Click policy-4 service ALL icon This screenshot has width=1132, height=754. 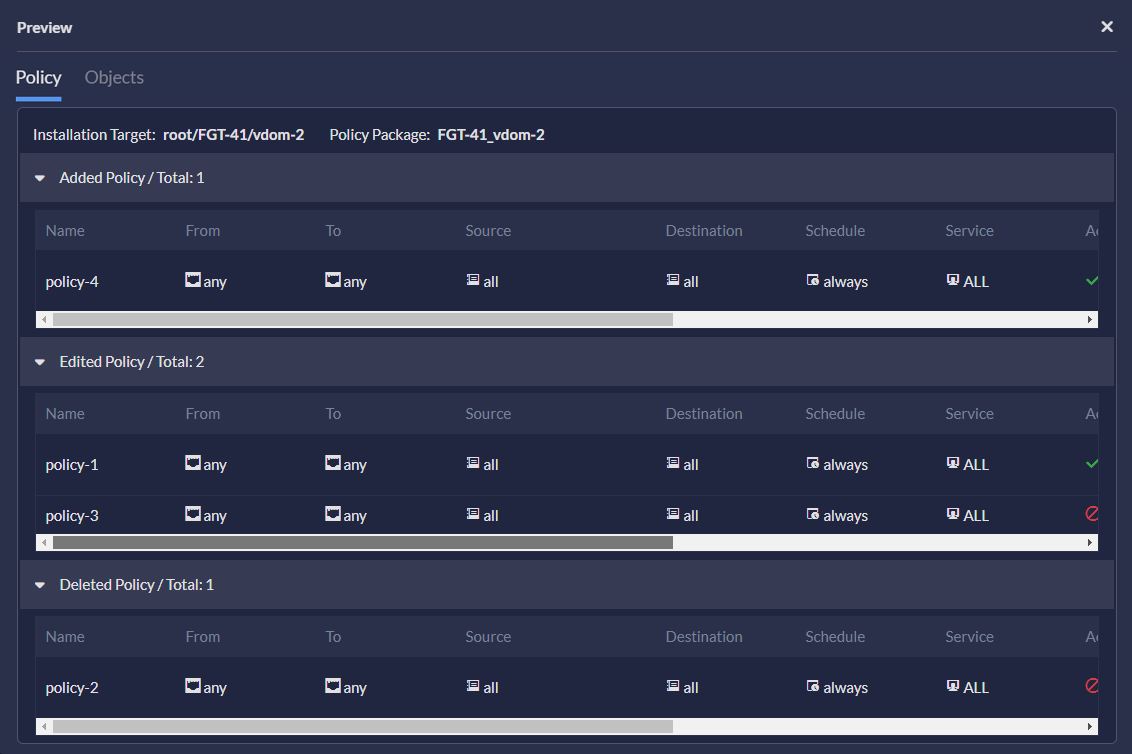click(x=953, y=280)
